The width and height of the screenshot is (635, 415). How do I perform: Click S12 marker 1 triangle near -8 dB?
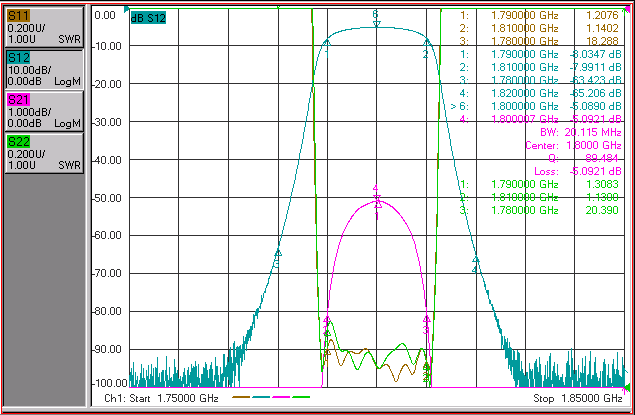327,42
